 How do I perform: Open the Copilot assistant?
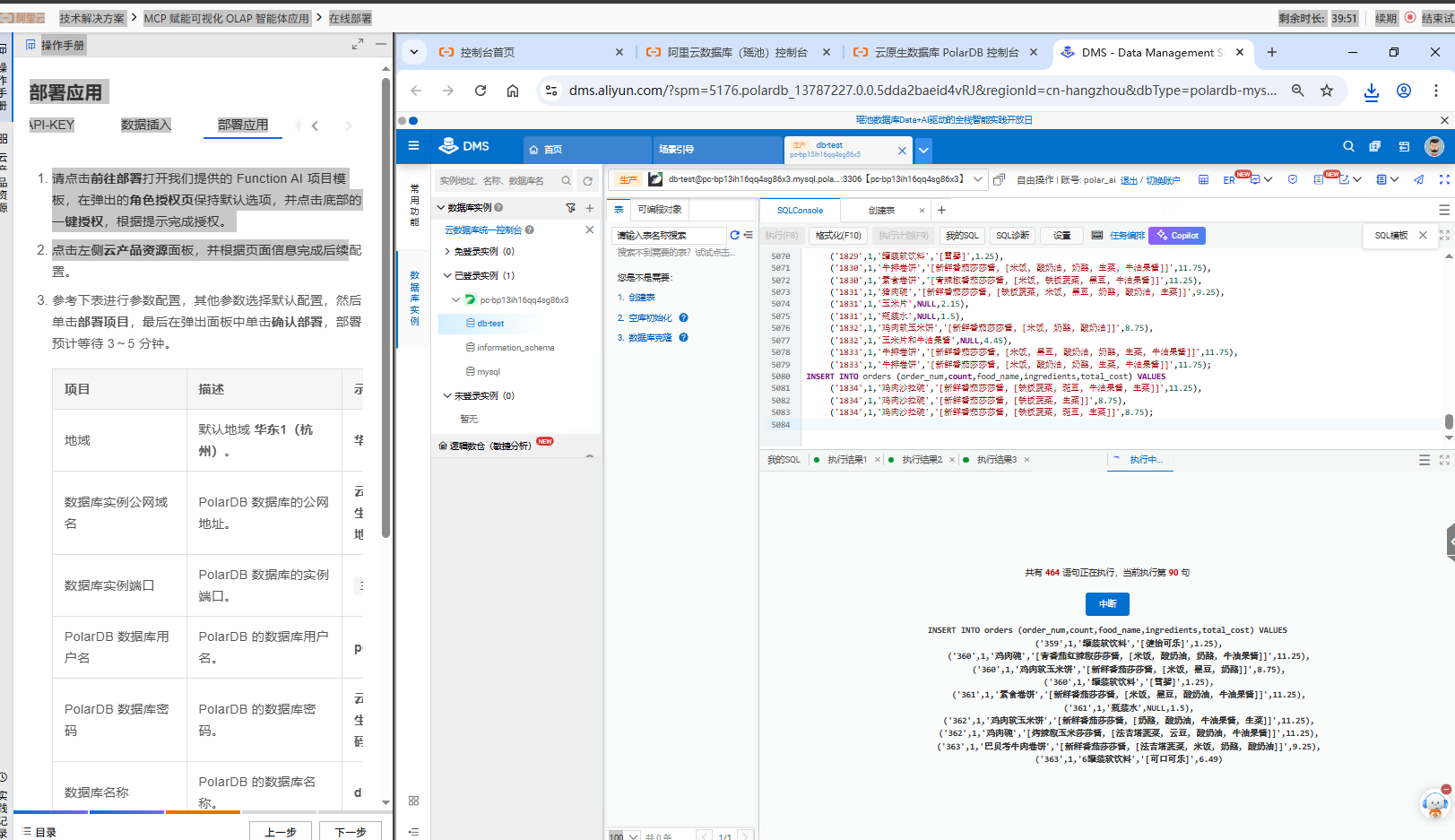[1177, 236]
